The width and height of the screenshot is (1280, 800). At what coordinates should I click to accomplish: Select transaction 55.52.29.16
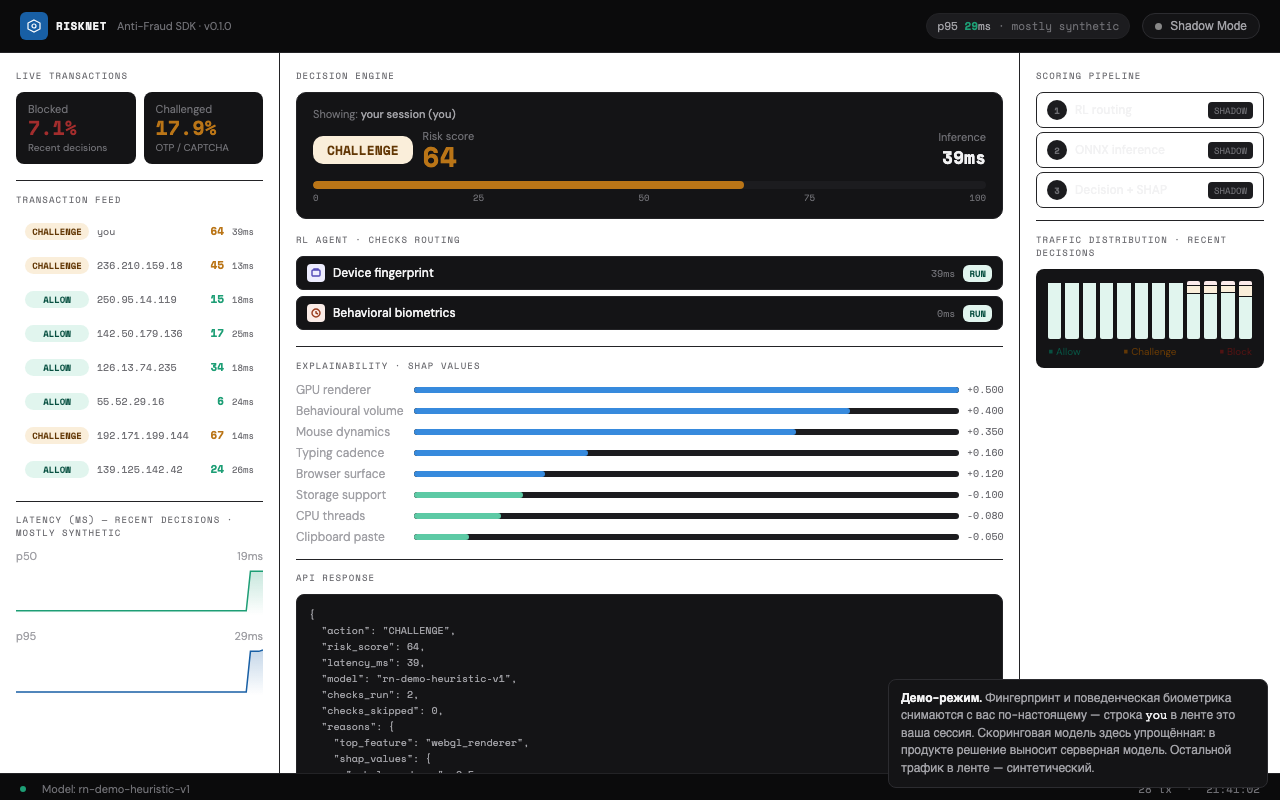pos(139,402)
